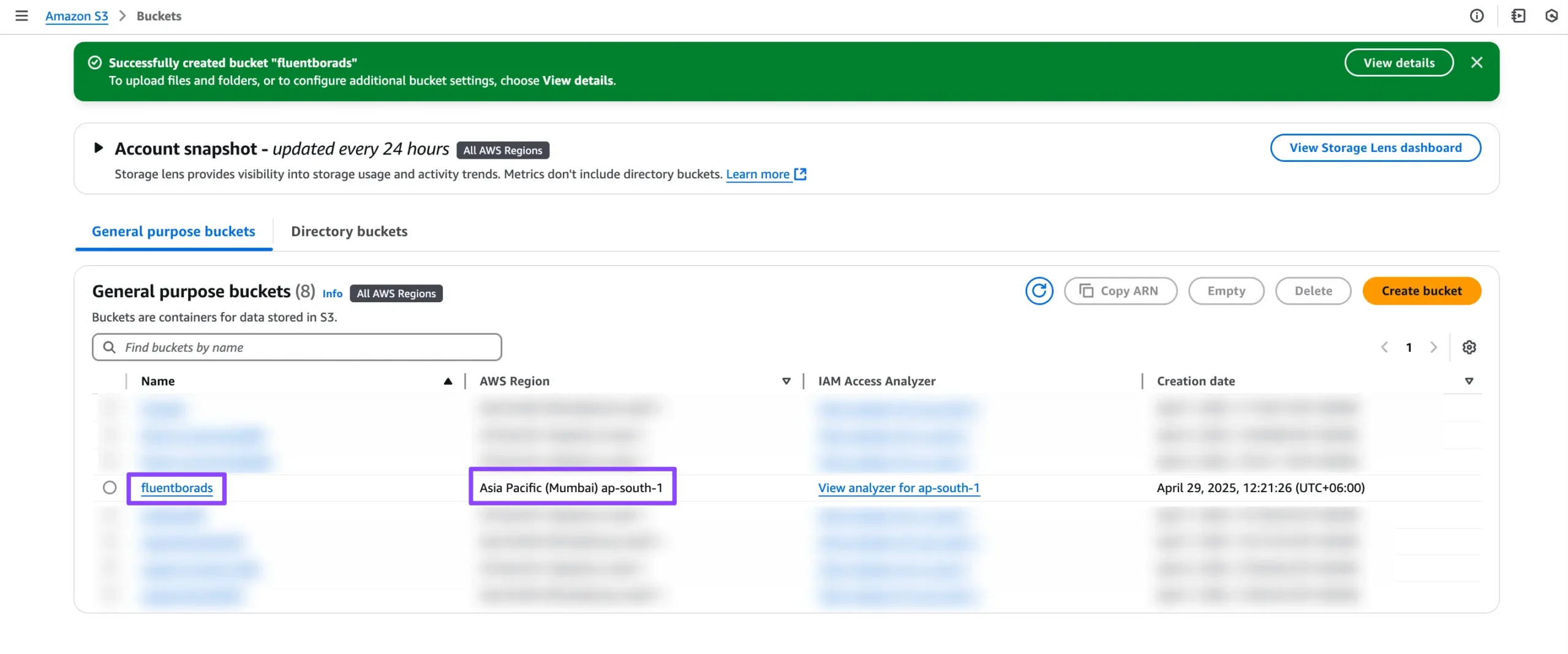Open View analyzer for ap-south-1
1568x654 pixels.
tap(899, 488)
